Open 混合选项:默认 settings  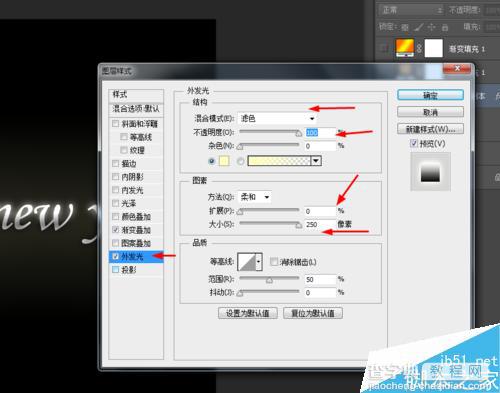click(136, 109)
